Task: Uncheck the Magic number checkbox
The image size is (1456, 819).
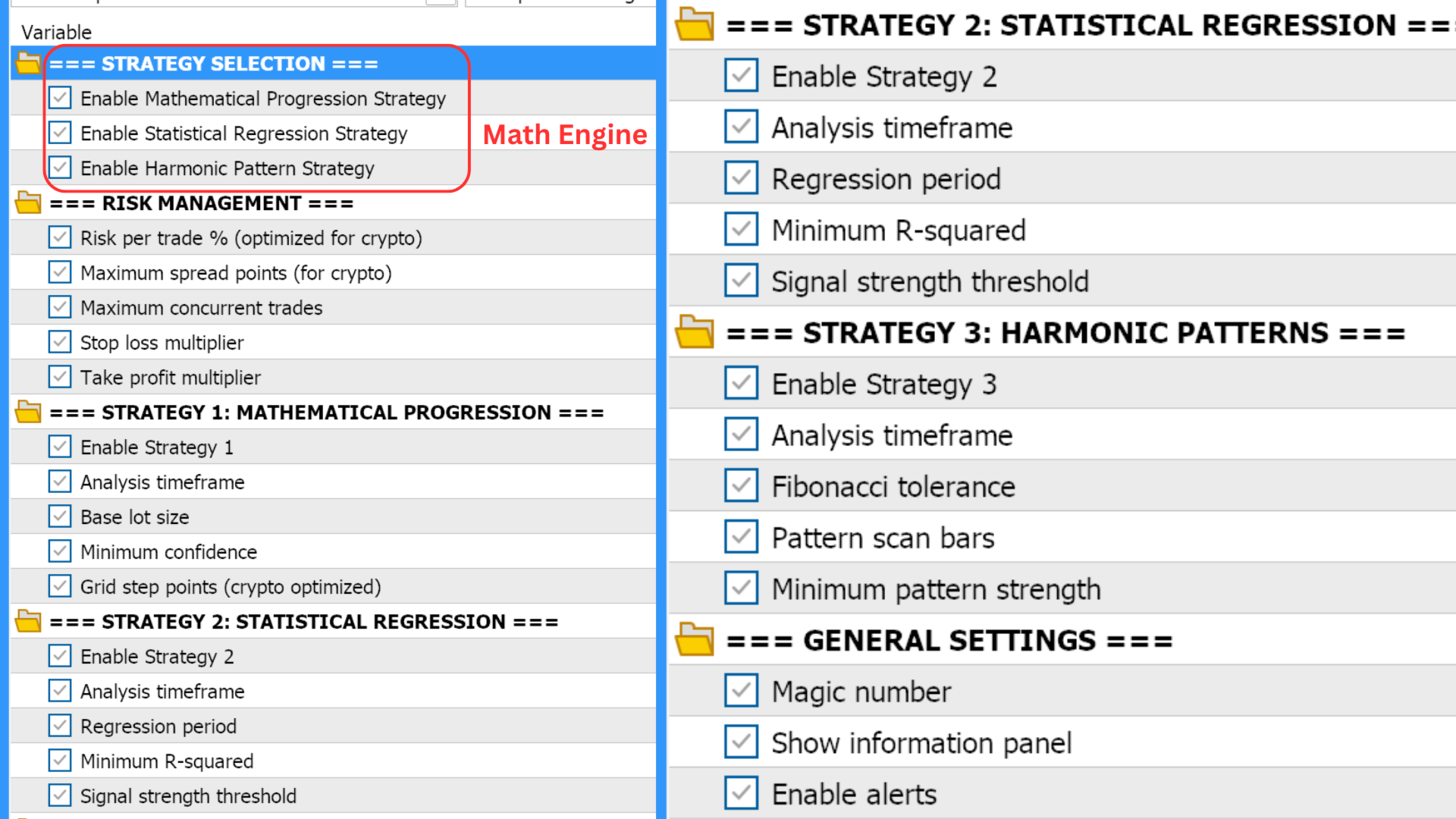Action: click(x=741, y=690)
